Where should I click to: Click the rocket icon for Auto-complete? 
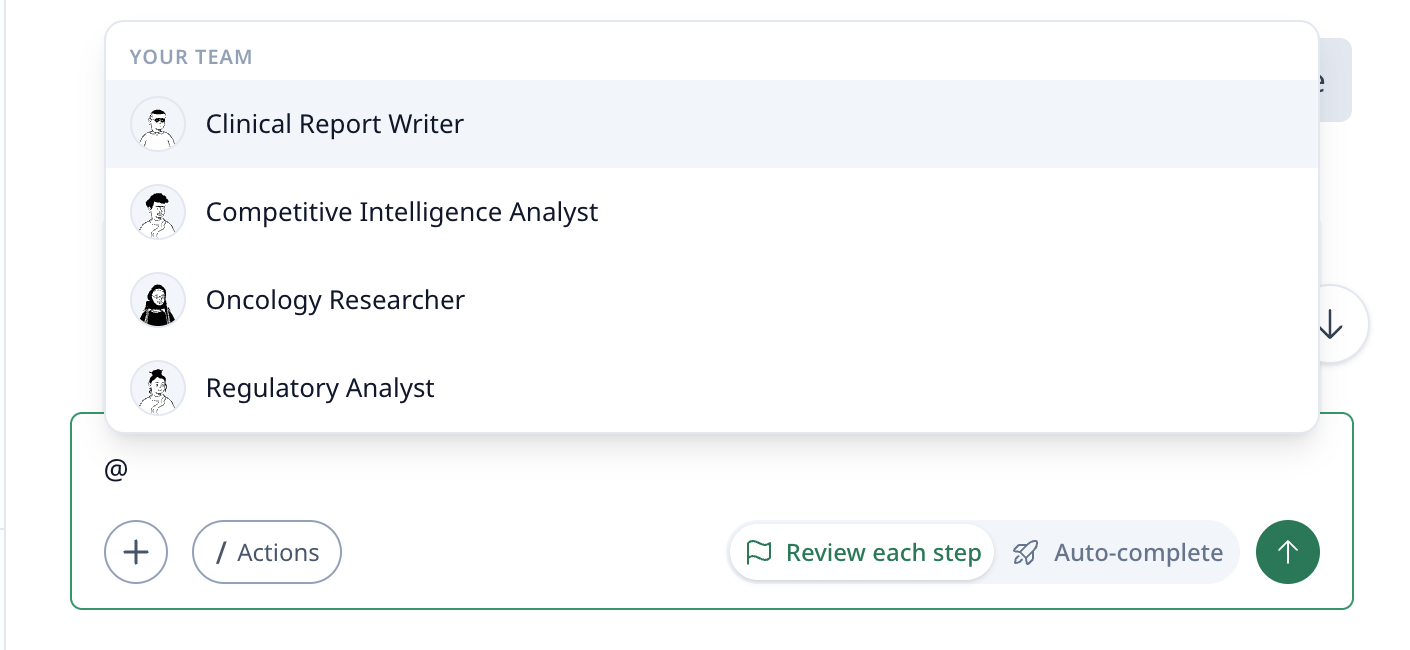pyautogui.click(x=1025, y=553)
